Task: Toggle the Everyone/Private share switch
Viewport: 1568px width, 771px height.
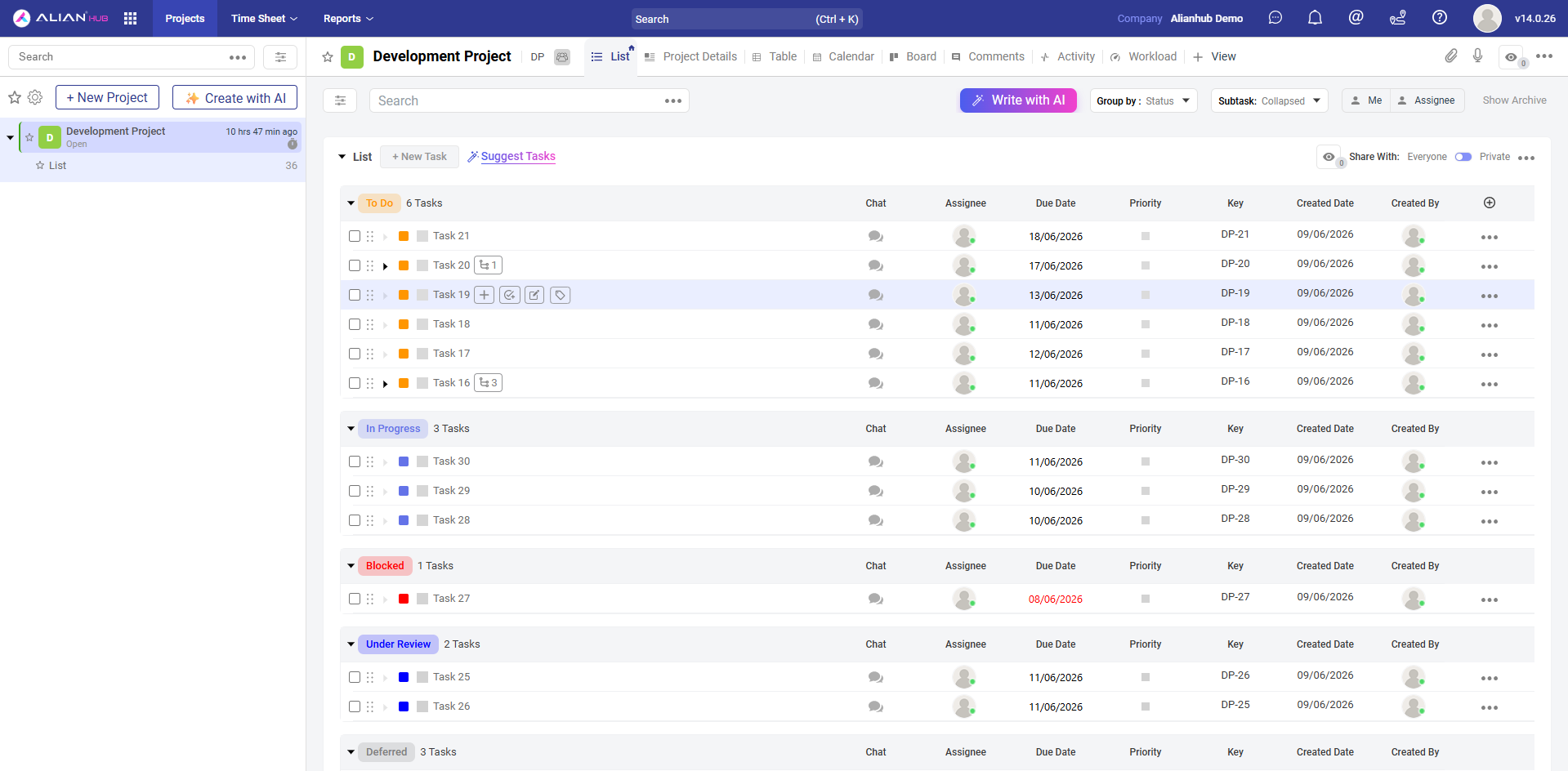Action: pyautogui.click(x=1463, y=157)
